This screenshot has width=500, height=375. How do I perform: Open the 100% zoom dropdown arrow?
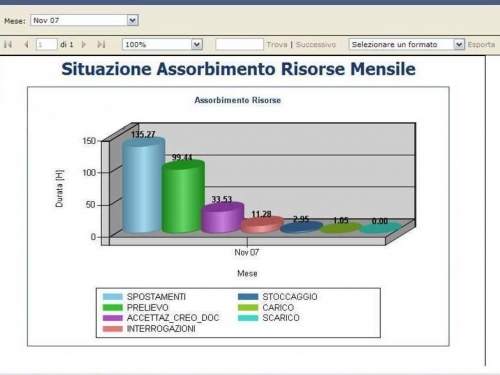[x=197, y=44]
